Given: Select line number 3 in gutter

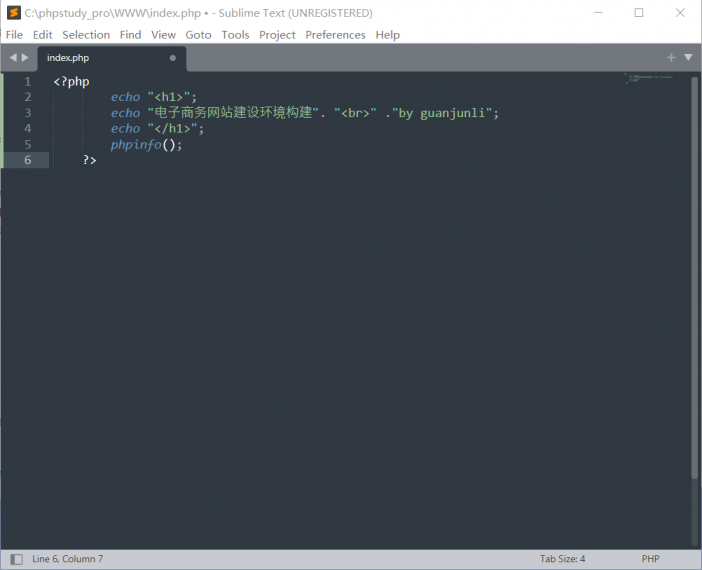Looking at the screenshot, I should coord(28,113).
